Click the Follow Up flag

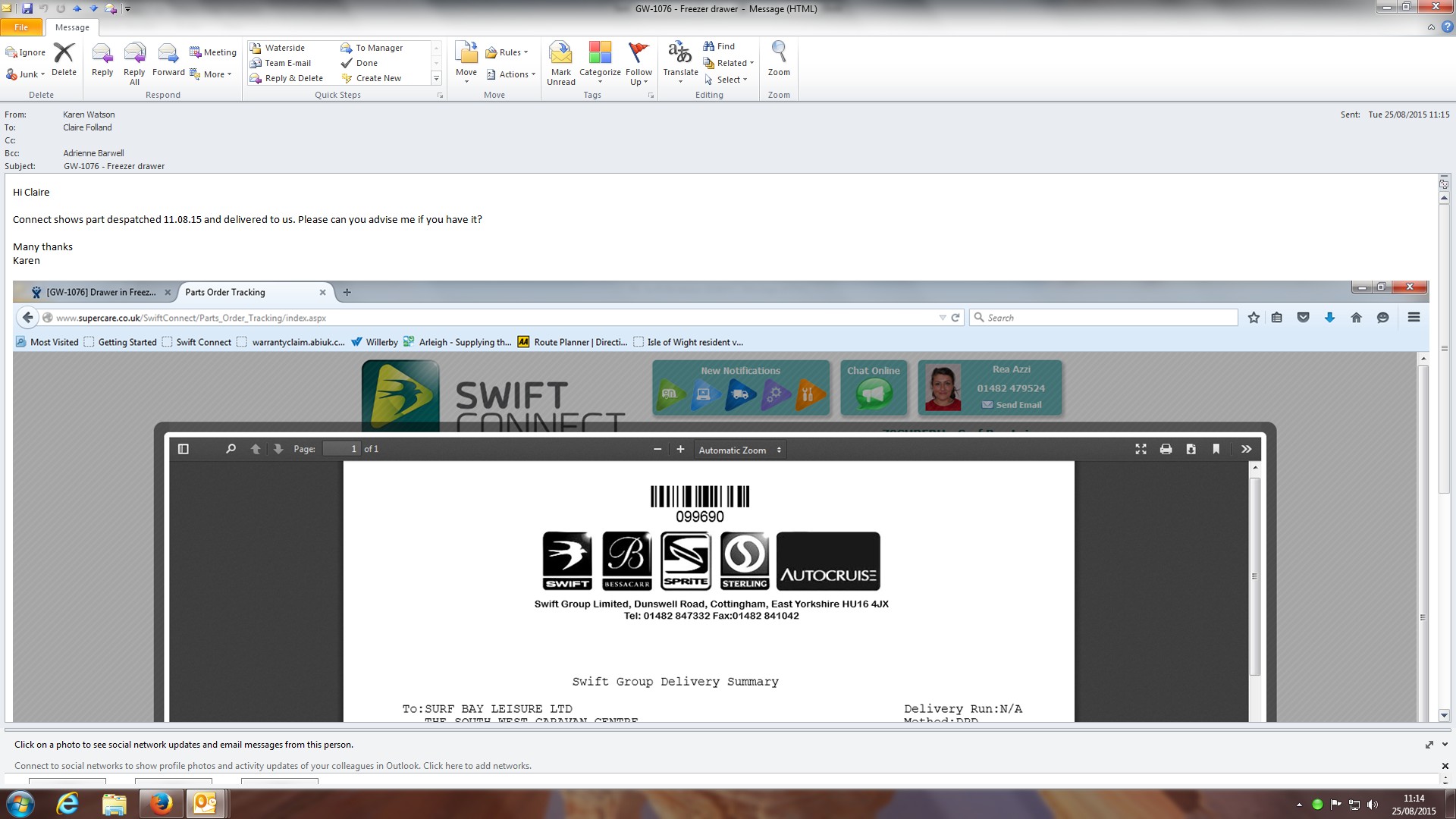point(639,62)
